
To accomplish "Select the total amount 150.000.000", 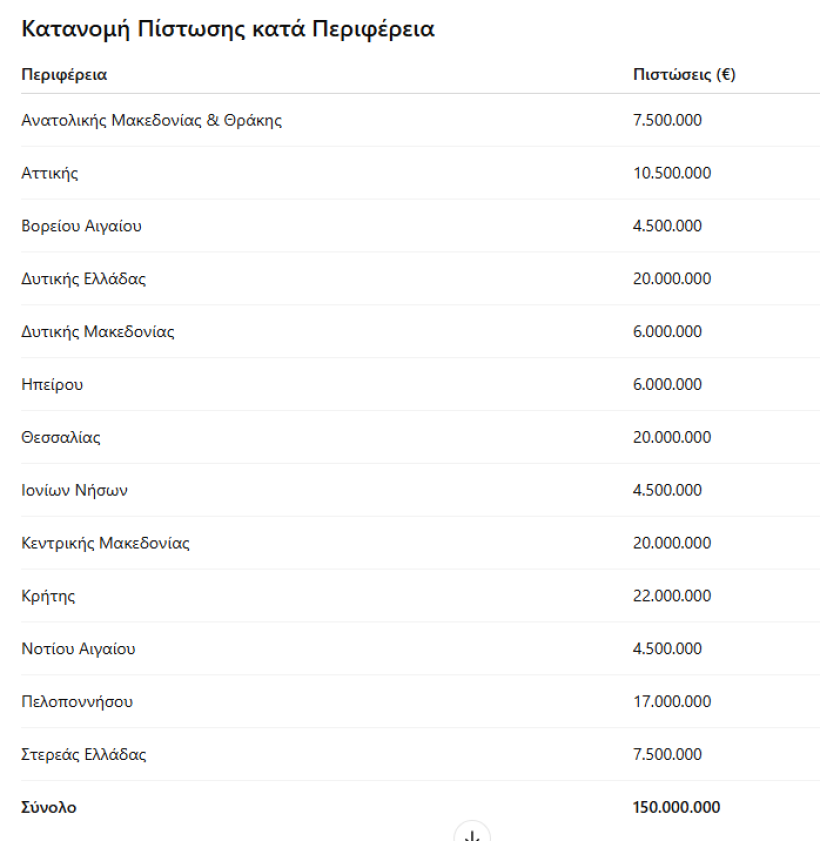I will [x=676, y=807].
